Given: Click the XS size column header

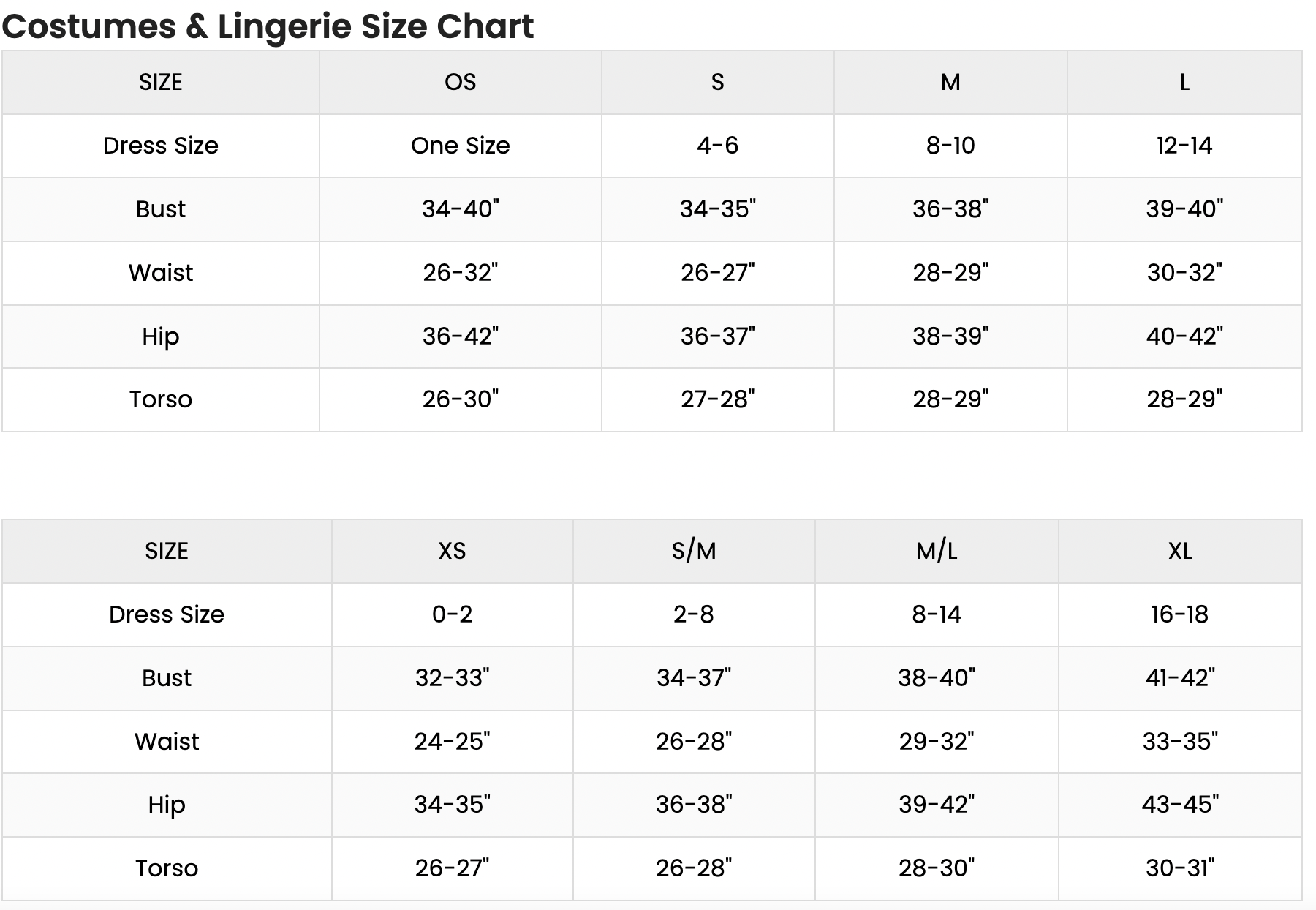Looking at the screenshot, I should point(452,551).
